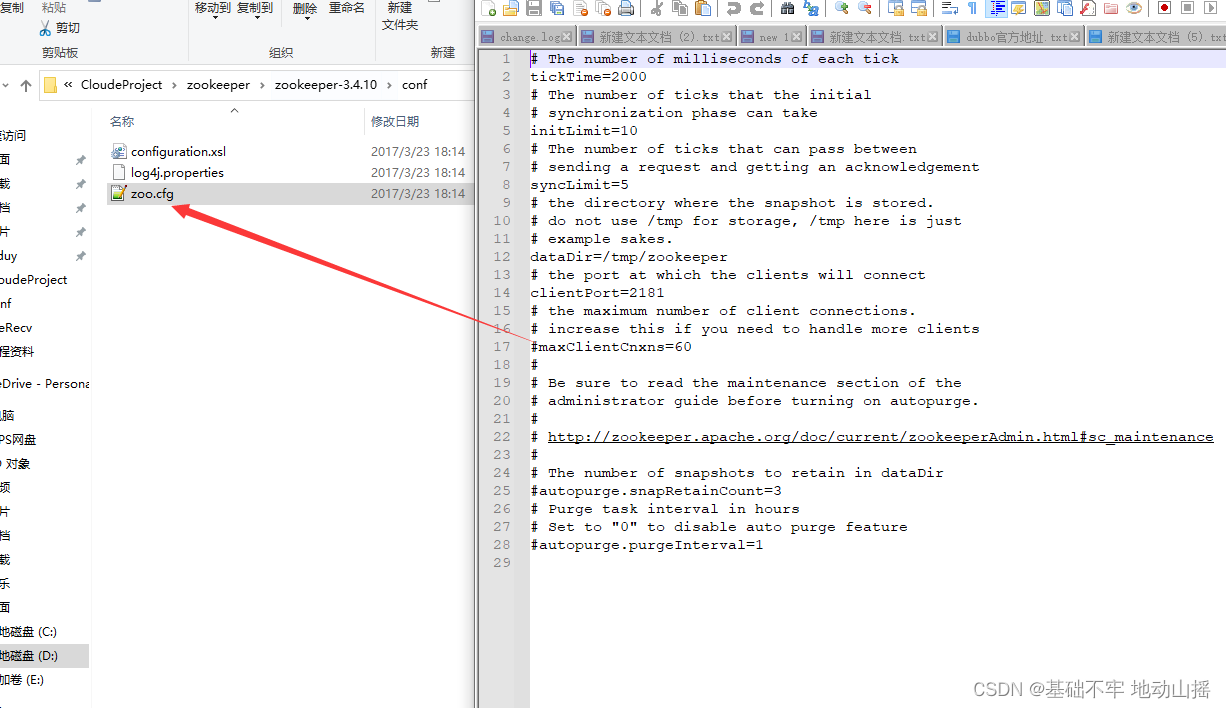
Task: Click the Cut scissors icon in Notepad++
Action: point(656,8)
